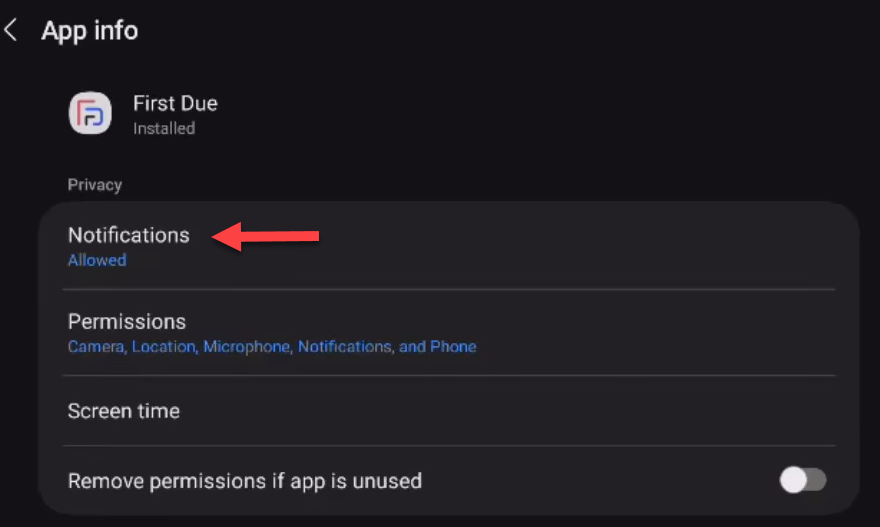
Task: Click the Microphone permission text
Action: tap(246, 347)
